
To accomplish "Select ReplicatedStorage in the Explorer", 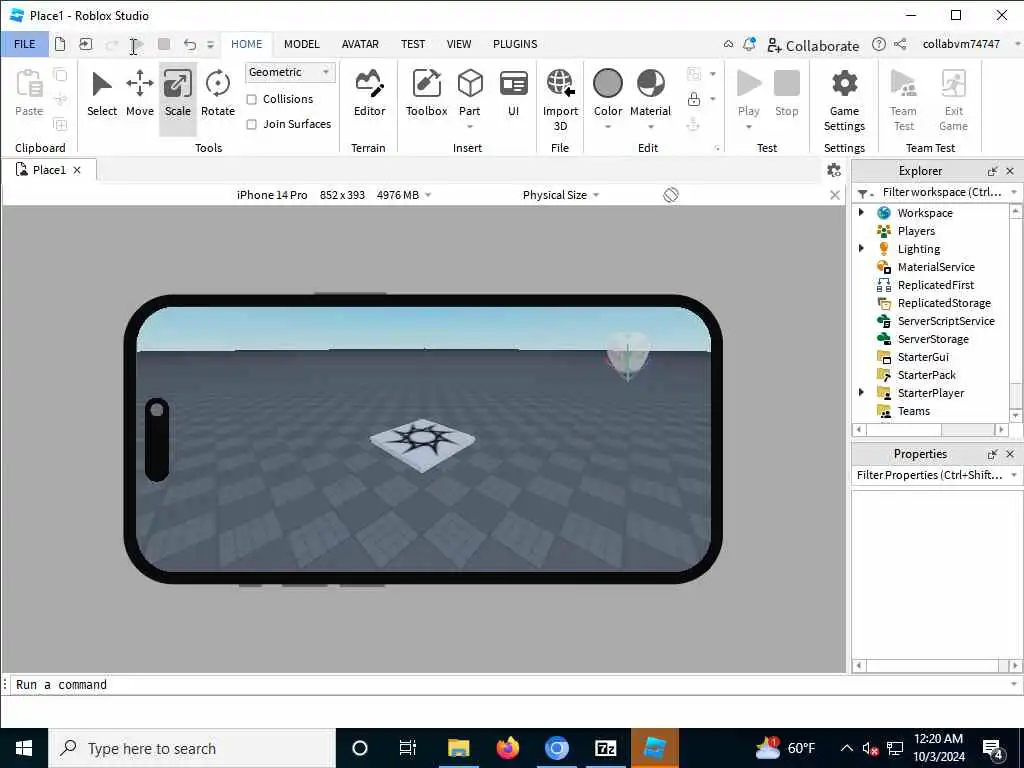I will click(944, 303).
